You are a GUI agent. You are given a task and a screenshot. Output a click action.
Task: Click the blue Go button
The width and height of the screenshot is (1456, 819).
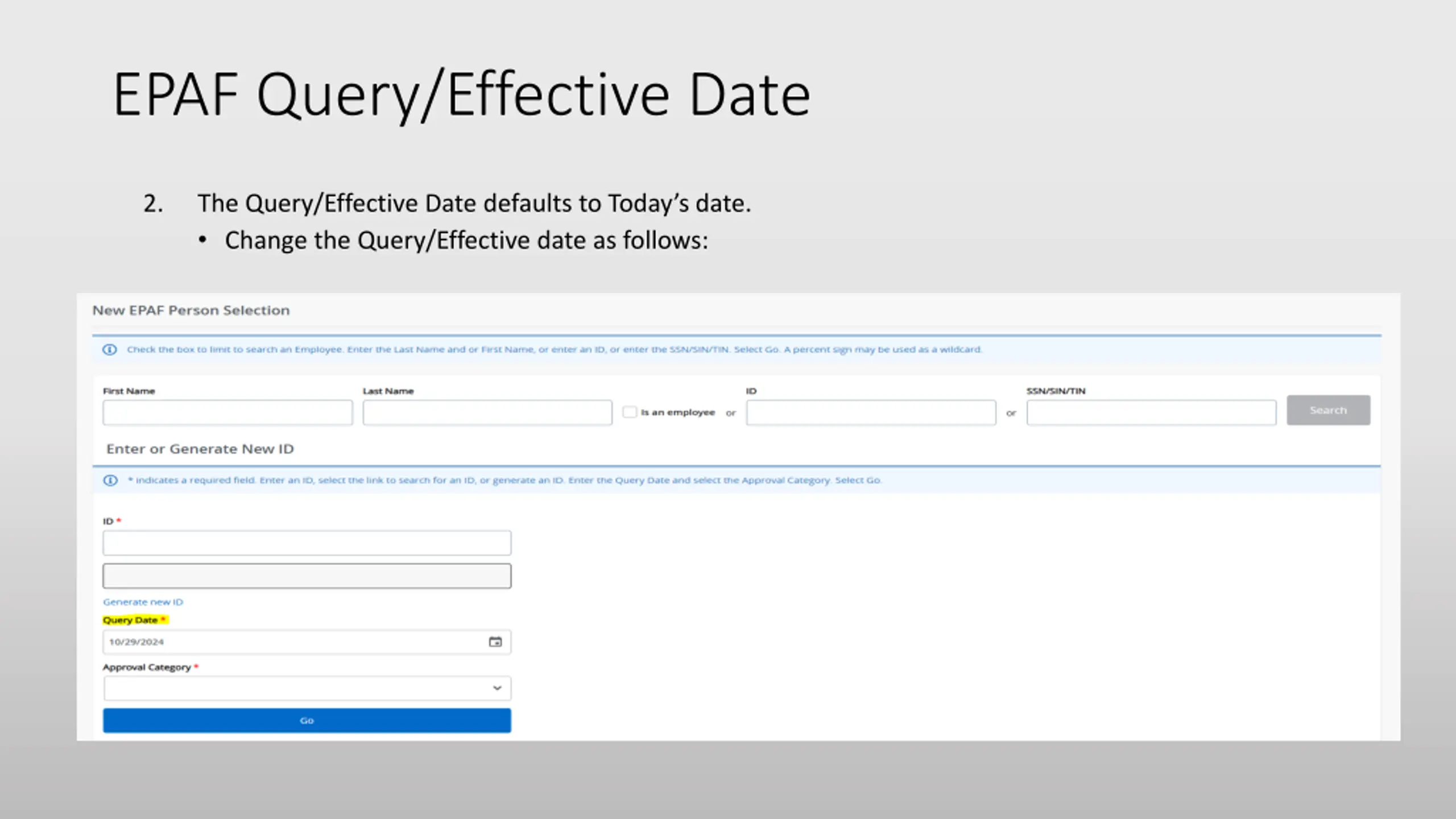307,721
